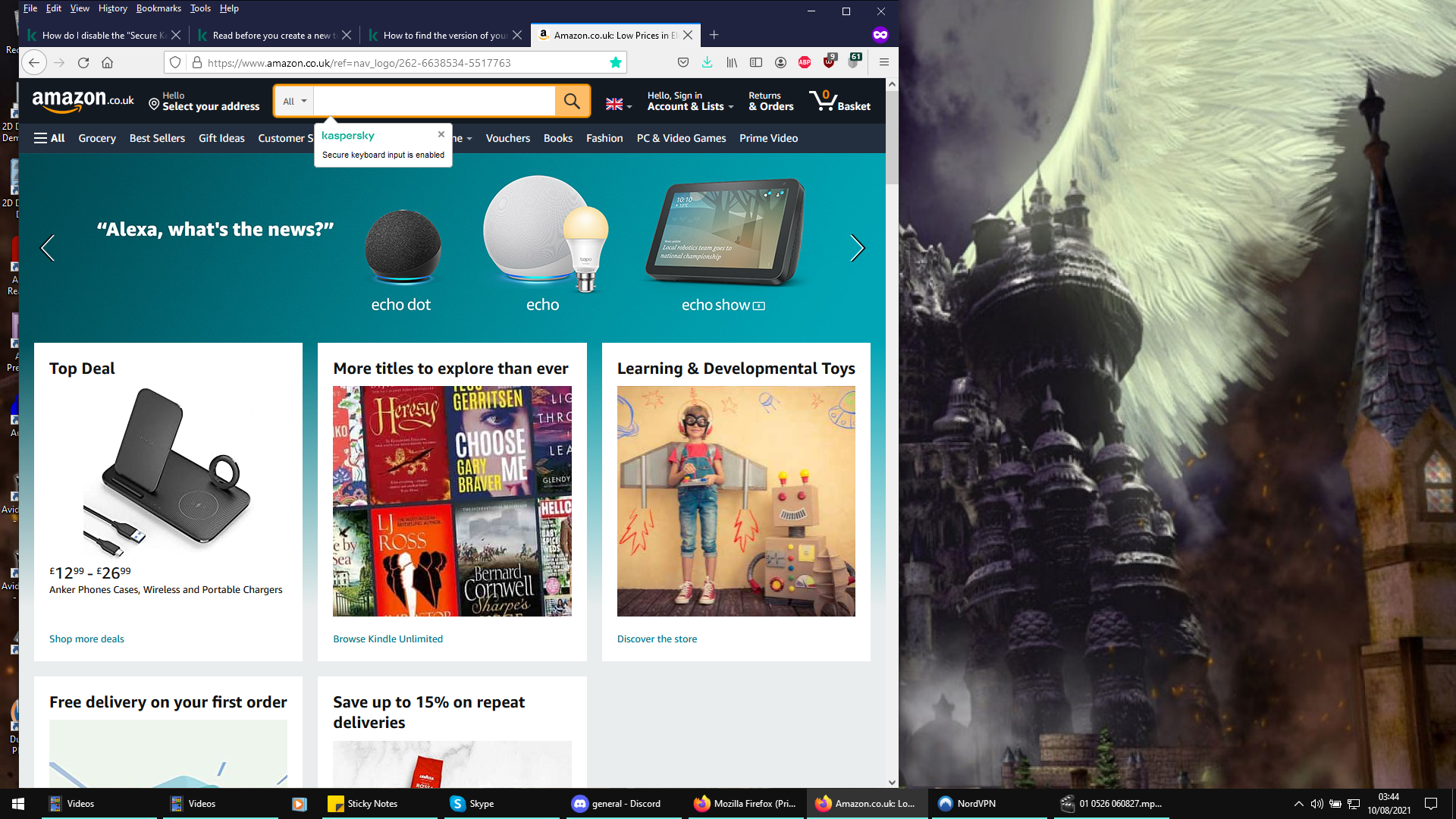Viewport: 1456px width, 819px height.
Task: Open Firefox hamburger application menu
Action: pyautogui.click(x=883, y=63)
